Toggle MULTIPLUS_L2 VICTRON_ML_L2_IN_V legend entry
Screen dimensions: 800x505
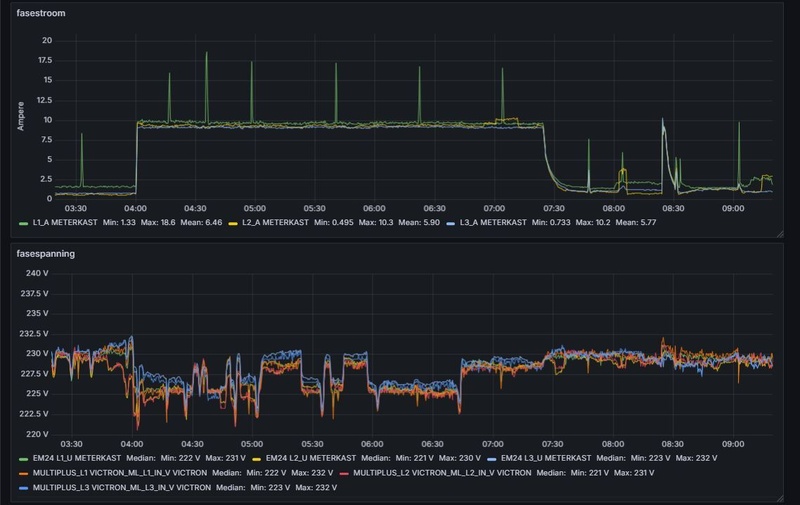coord(442,473)
